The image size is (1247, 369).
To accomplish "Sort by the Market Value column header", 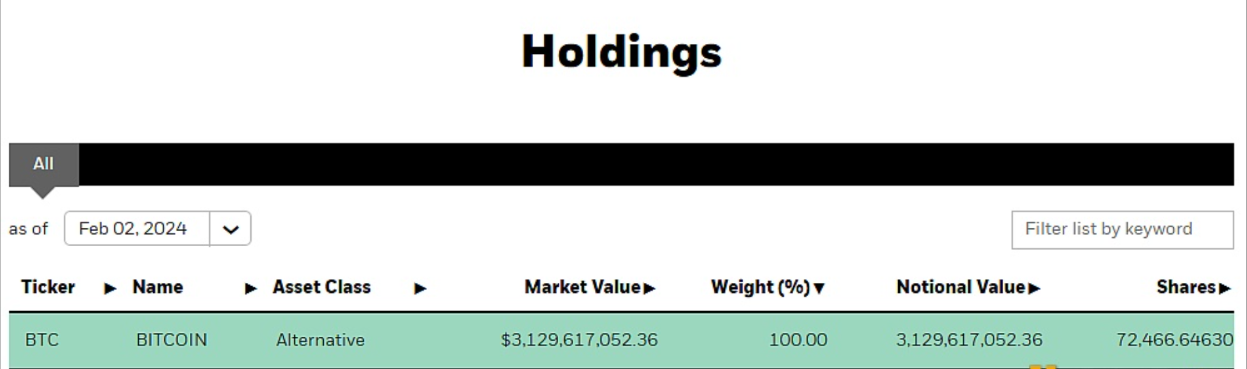I will coord(582,287).
